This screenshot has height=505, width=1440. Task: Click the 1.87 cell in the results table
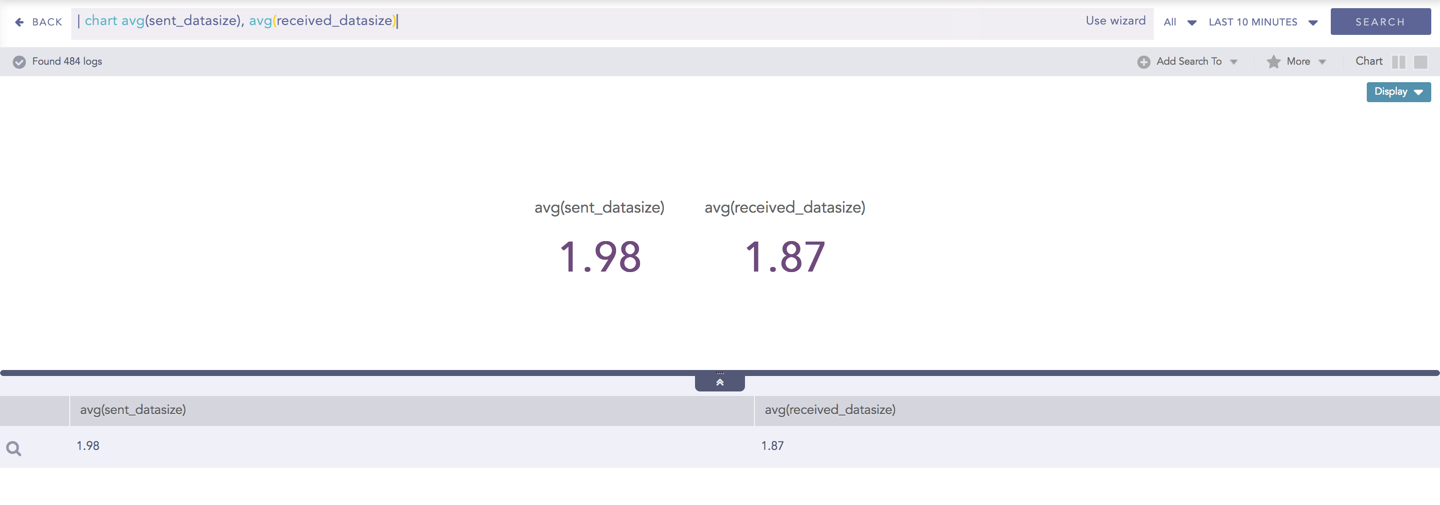click(x=772, y=446)
